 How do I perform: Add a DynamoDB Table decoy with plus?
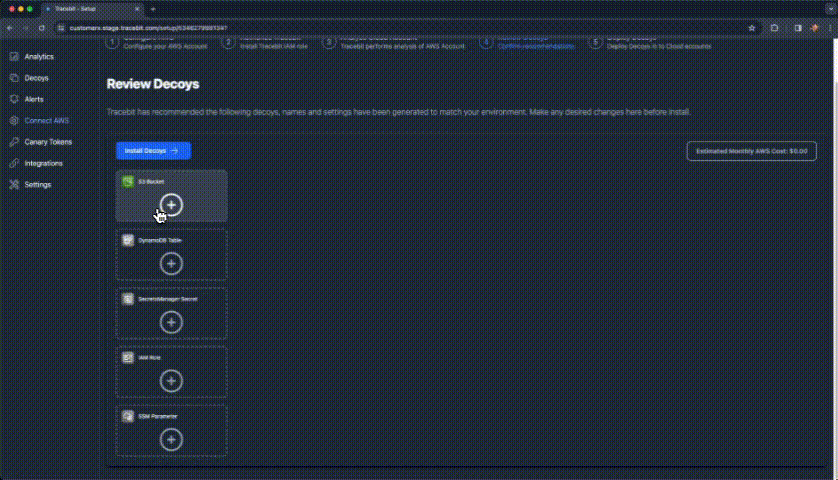click(171, 264)
